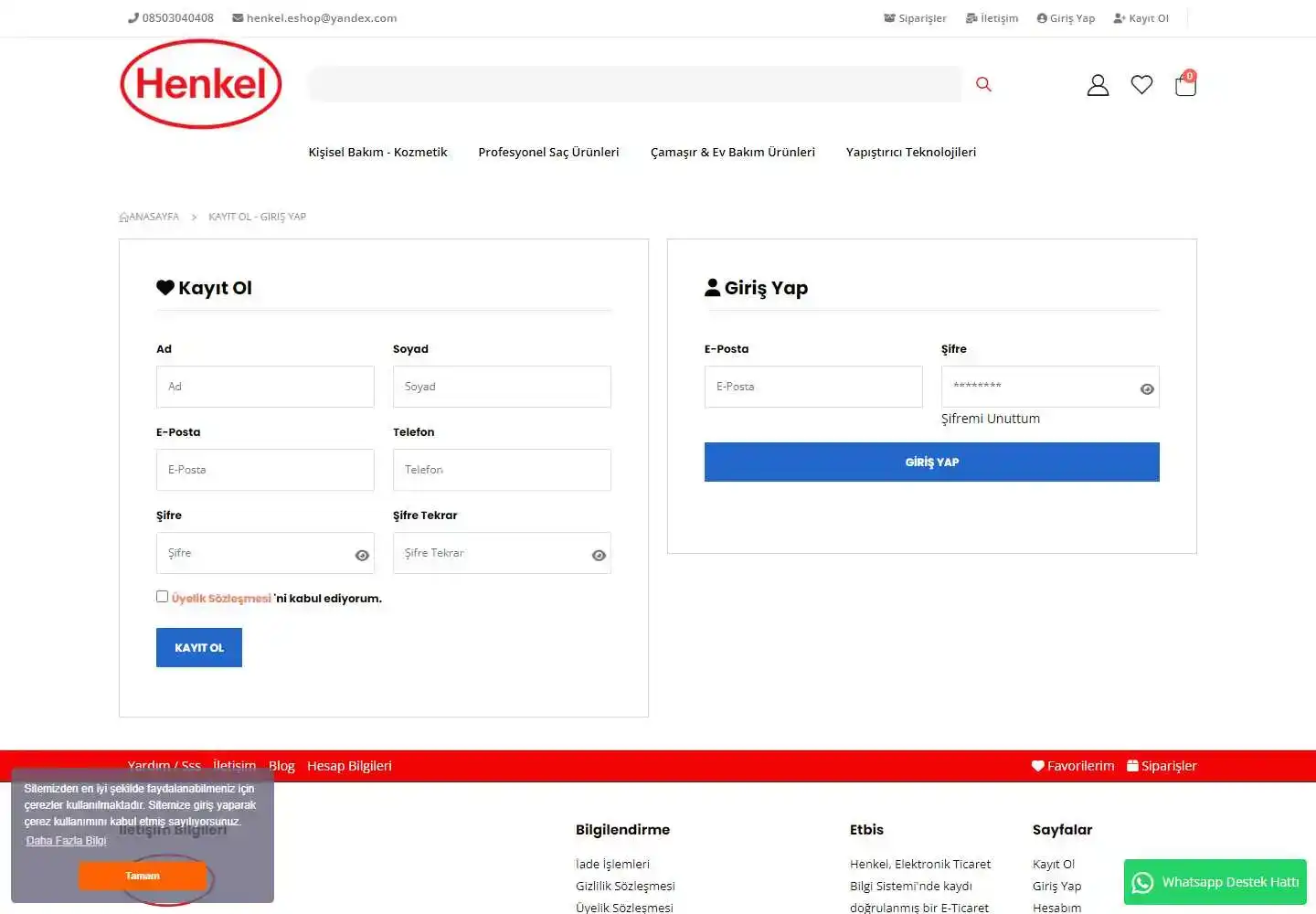1316x914 pixels.
Task: Open İade İşlemleri footer link
Action: point(612,864)
